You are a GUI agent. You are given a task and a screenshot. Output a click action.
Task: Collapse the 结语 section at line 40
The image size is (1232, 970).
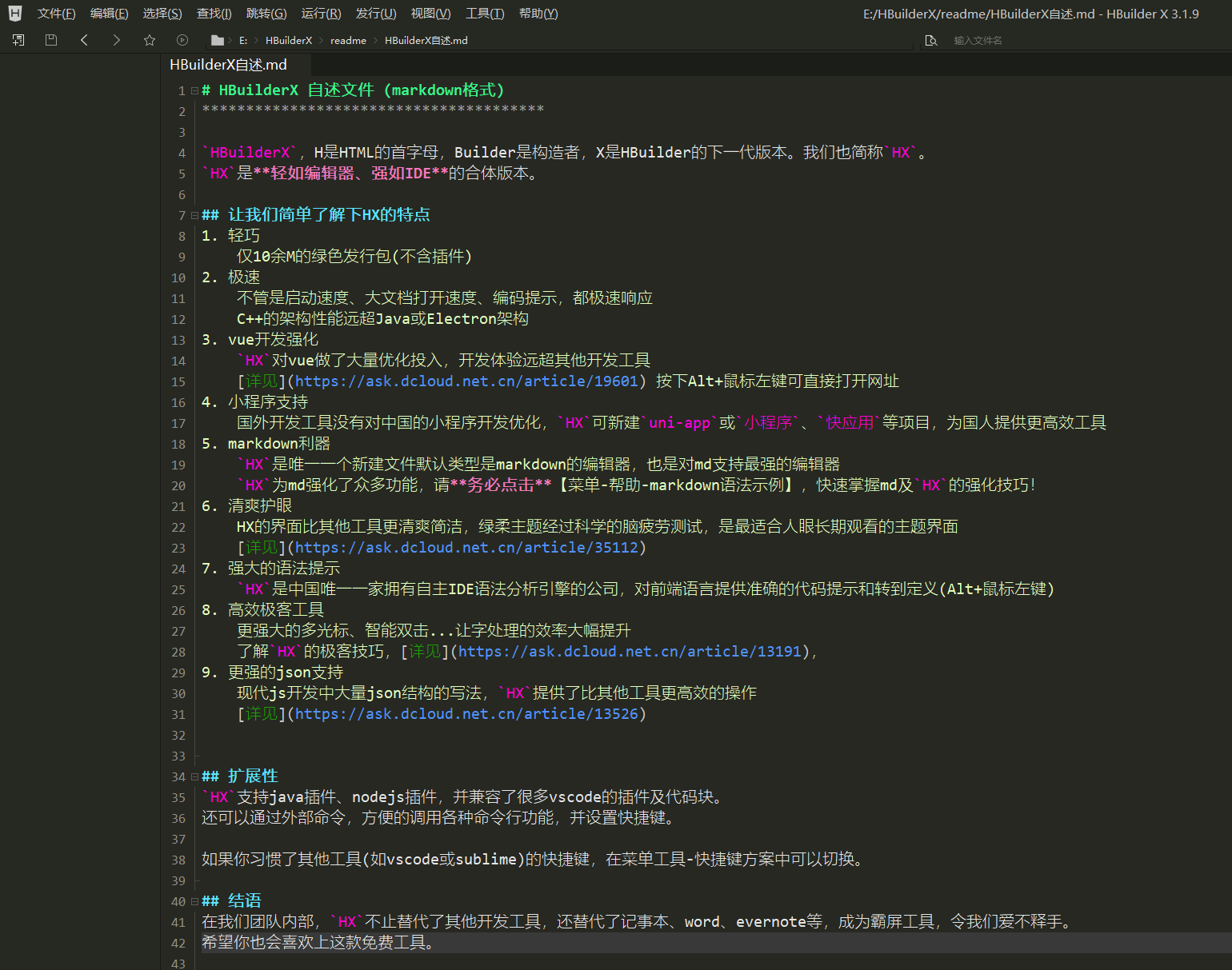tap(194, 901)
